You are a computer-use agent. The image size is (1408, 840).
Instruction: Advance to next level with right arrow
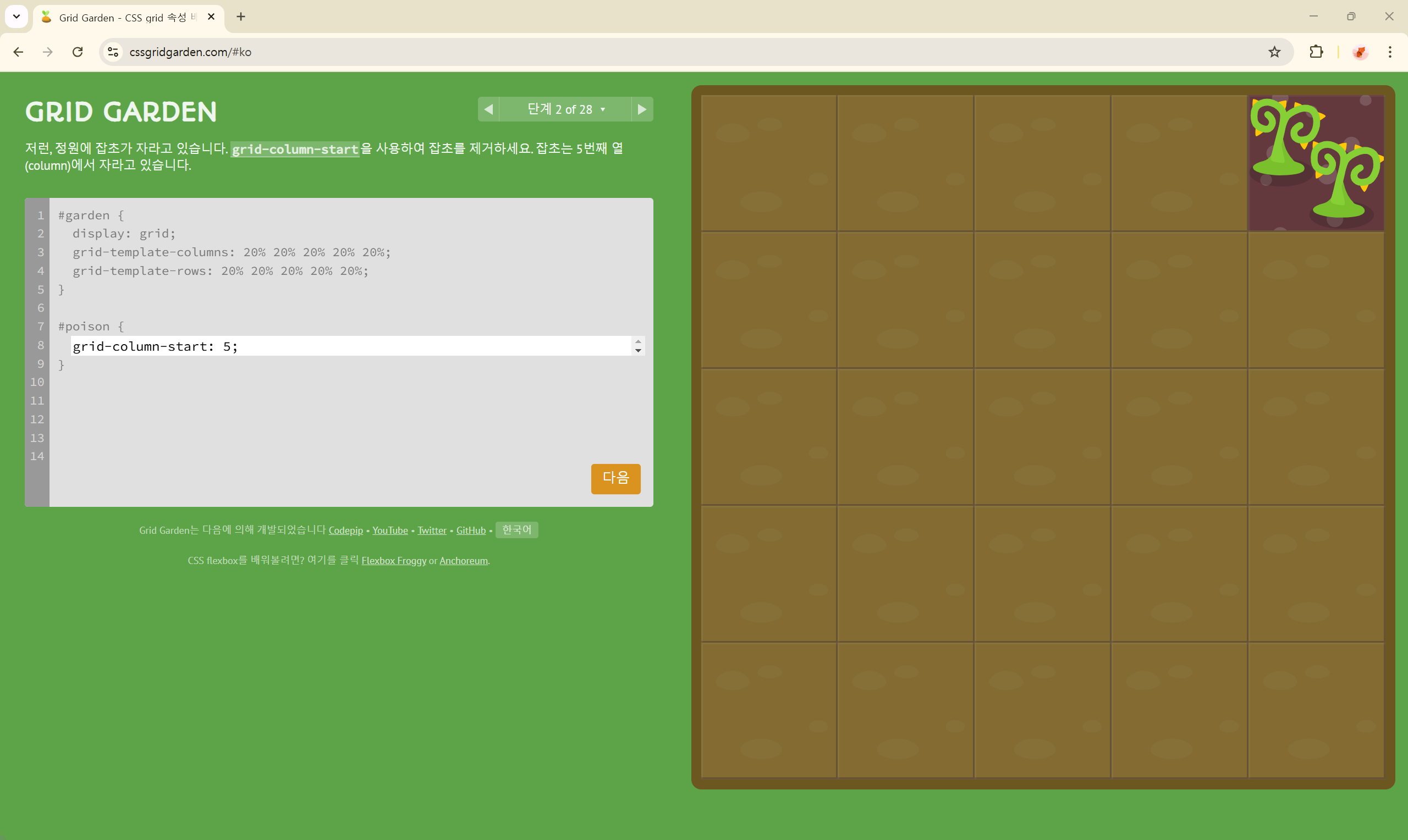point(641,109)
